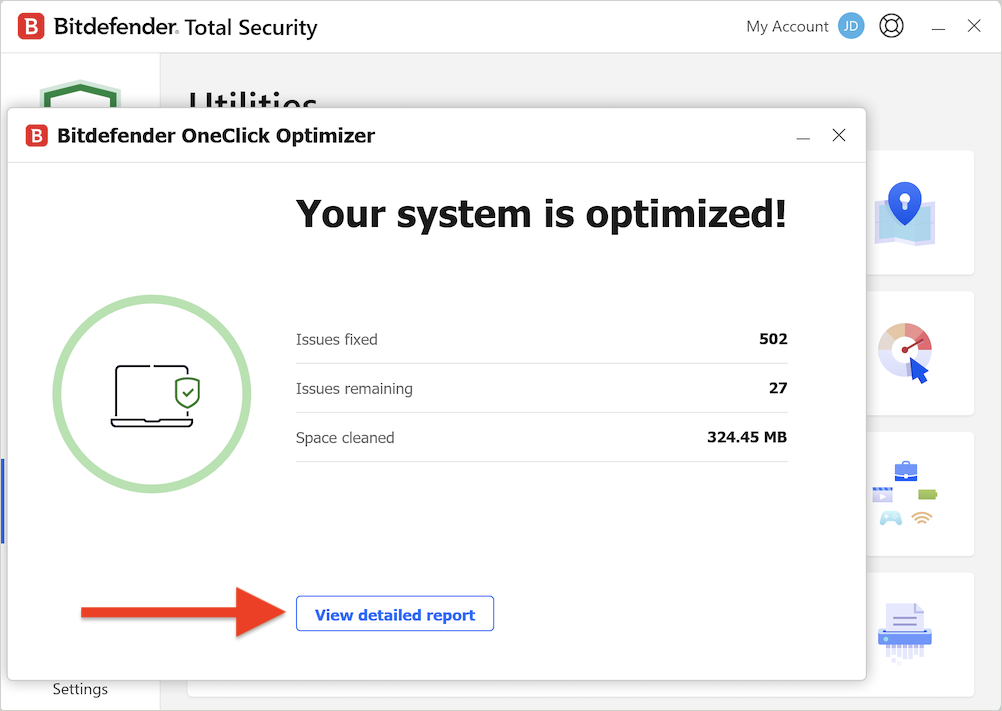This screenshot has height=711, width=1002.
Task: Open the Anti-Theft map location utility
Action: tap(904, 214)
